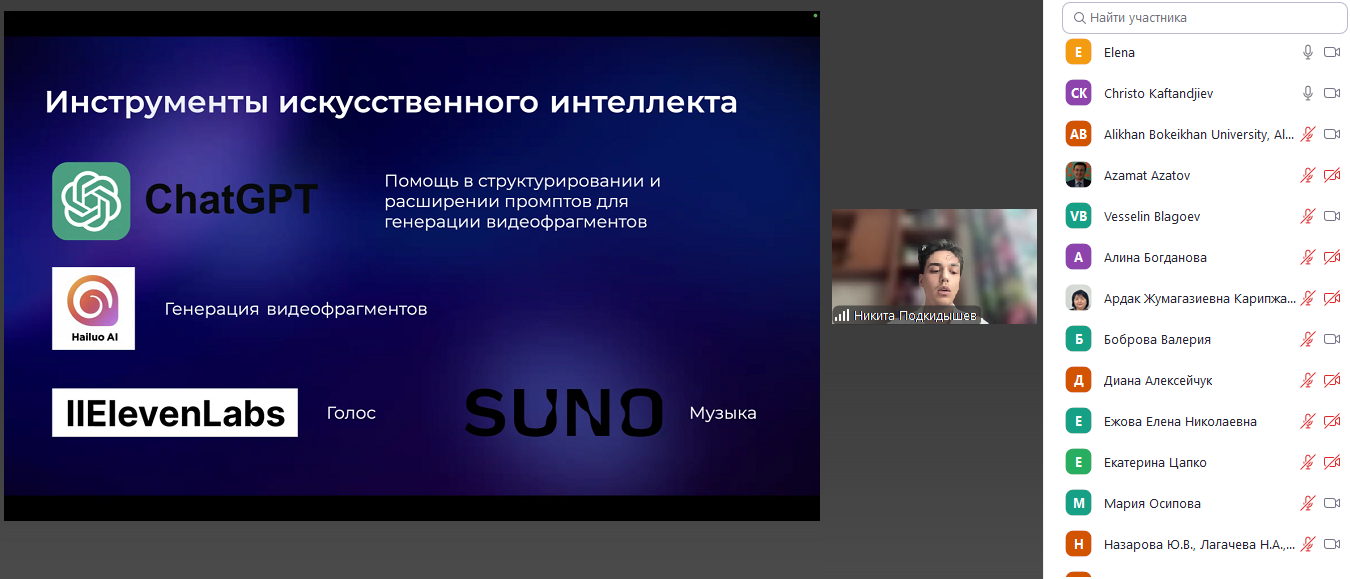
Task: Click the magnifier icon in participant search
Action: pos(1079,18)
